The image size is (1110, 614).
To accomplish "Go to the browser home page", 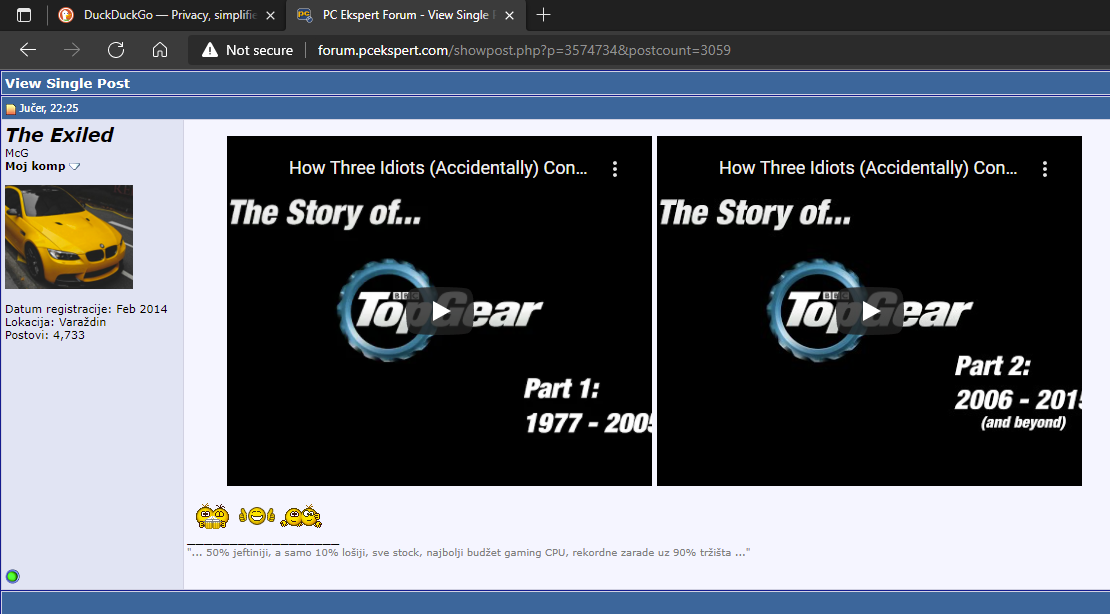I will (x=160, y=50).
